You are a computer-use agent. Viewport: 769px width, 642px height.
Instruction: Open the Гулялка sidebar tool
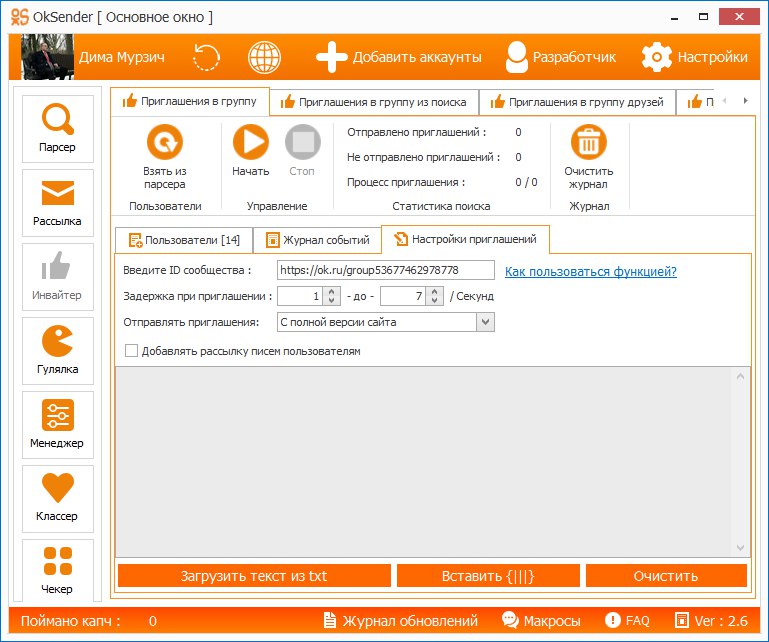57,350
